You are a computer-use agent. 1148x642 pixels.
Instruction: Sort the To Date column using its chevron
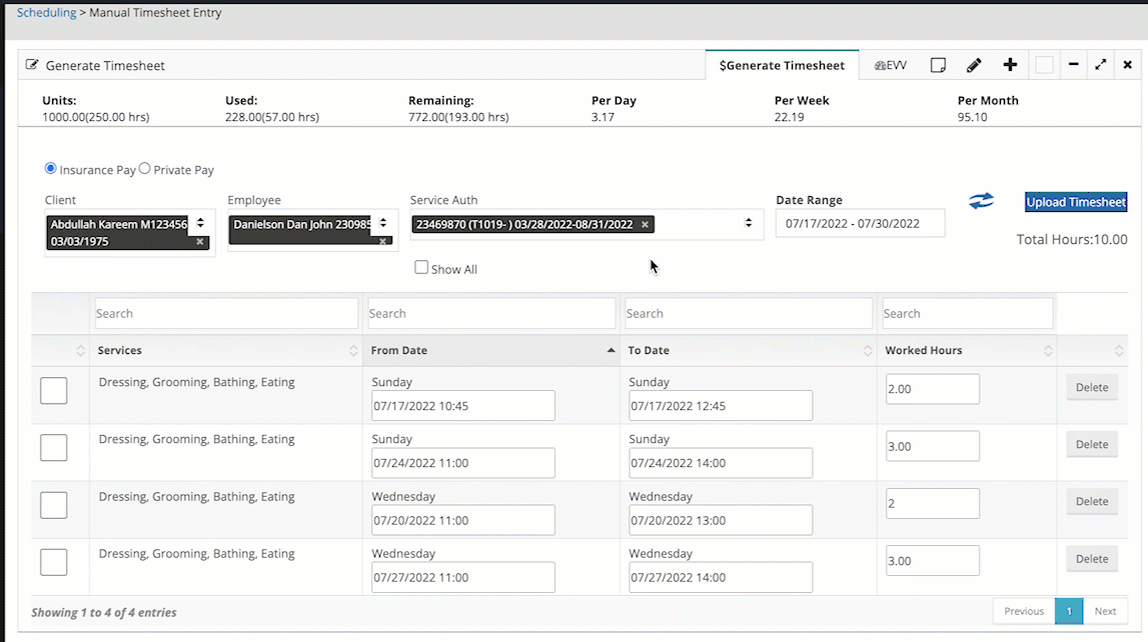[869, 350]
